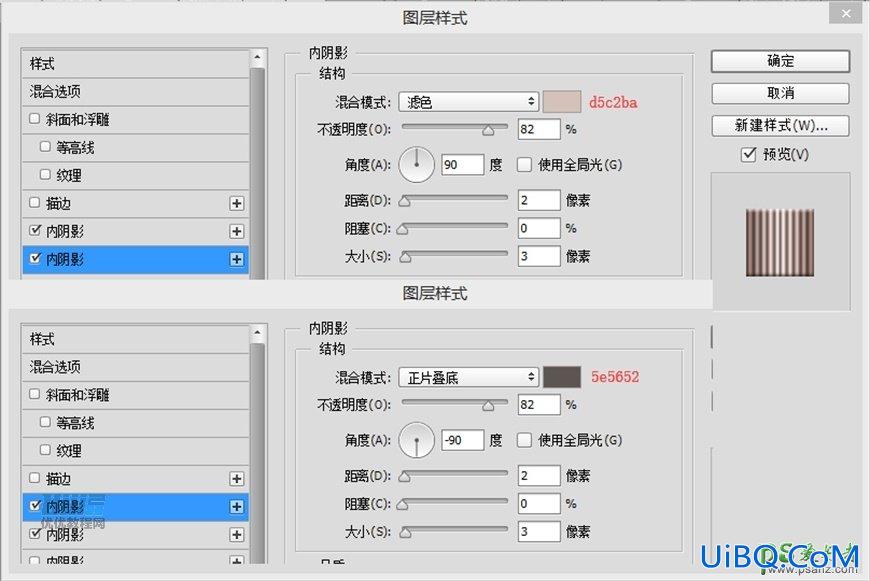Screen dimensions: 870x581
Task: Enable 等高线 checkbox in the 正片叠底 dialog
Action: pyautogui.click(x=45, y=422)
